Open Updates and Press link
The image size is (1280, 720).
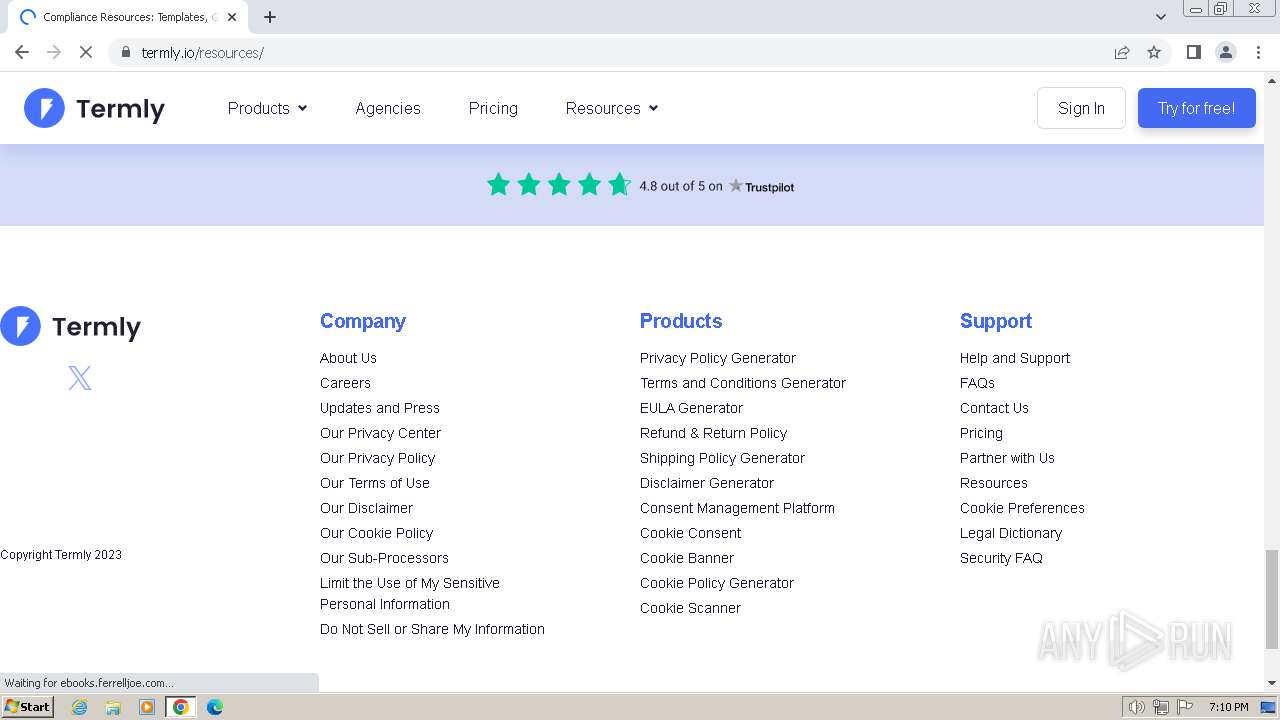tap(380, 408)
